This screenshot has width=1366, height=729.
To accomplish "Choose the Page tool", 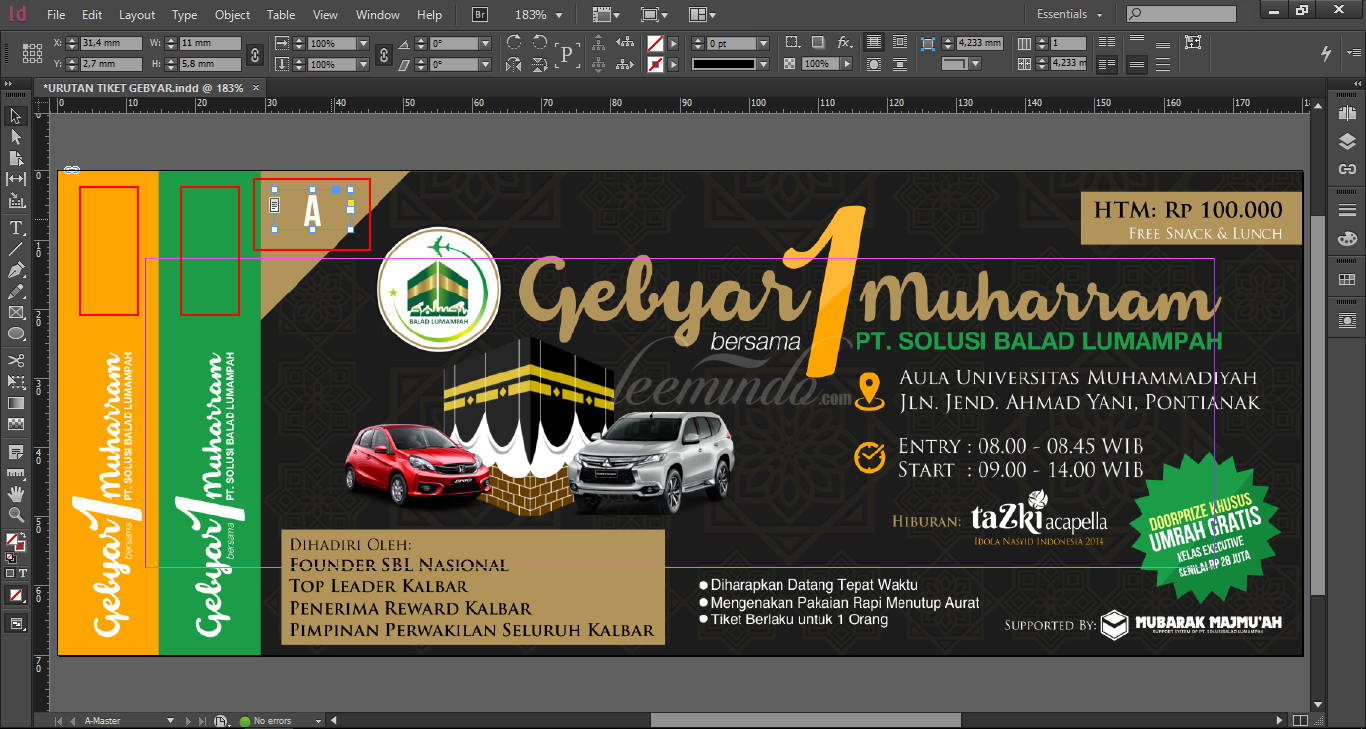I will tap(16, 158).
